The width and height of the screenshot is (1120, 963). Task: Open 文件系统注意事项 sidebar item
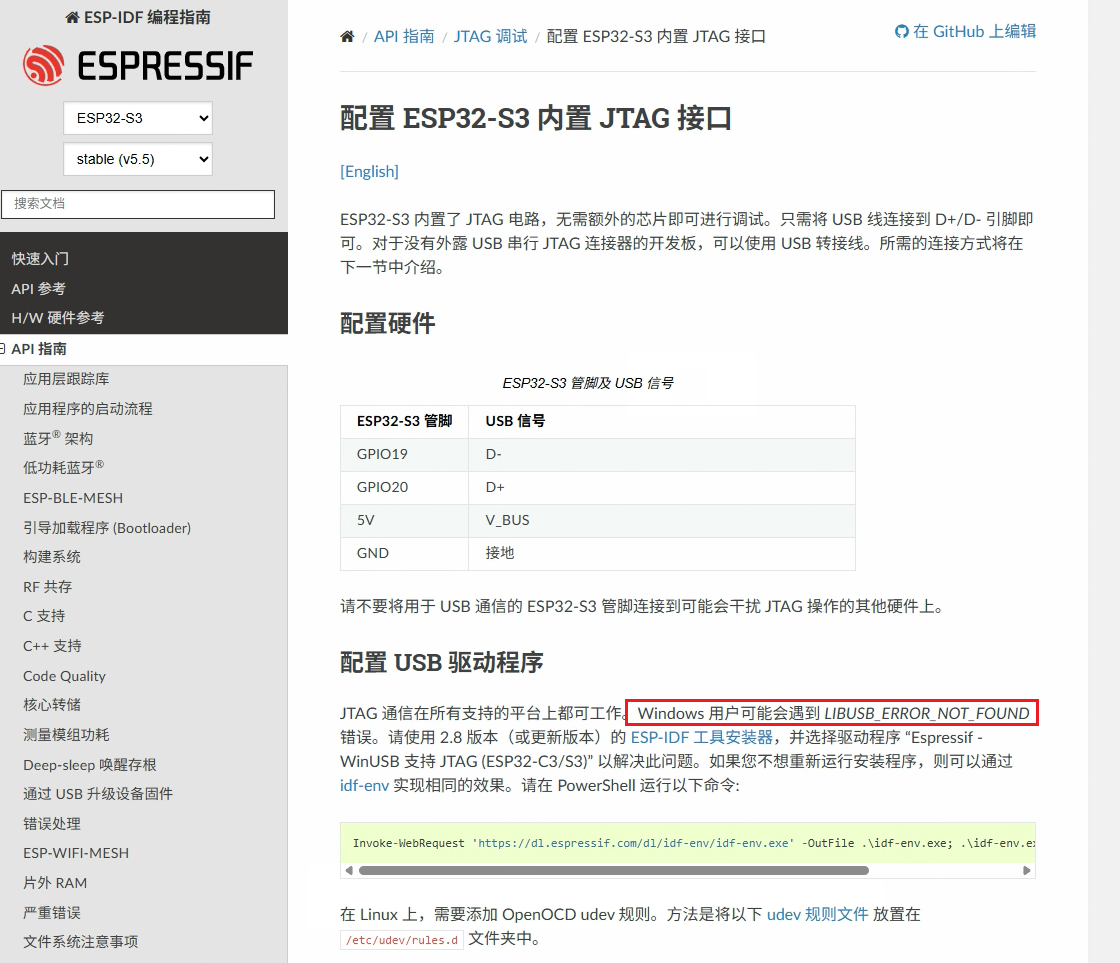(x=81, y=942)
